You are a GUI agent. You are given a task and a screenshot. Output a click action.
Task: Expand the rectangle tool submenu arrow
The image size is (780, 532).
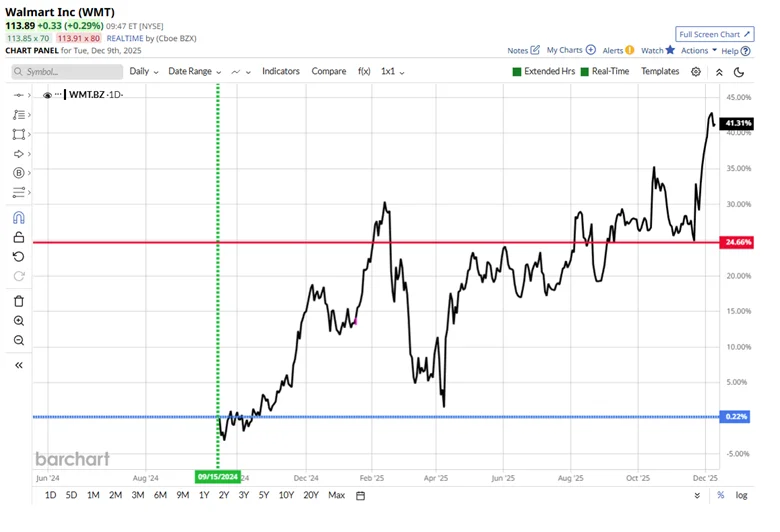coord(29,134)
